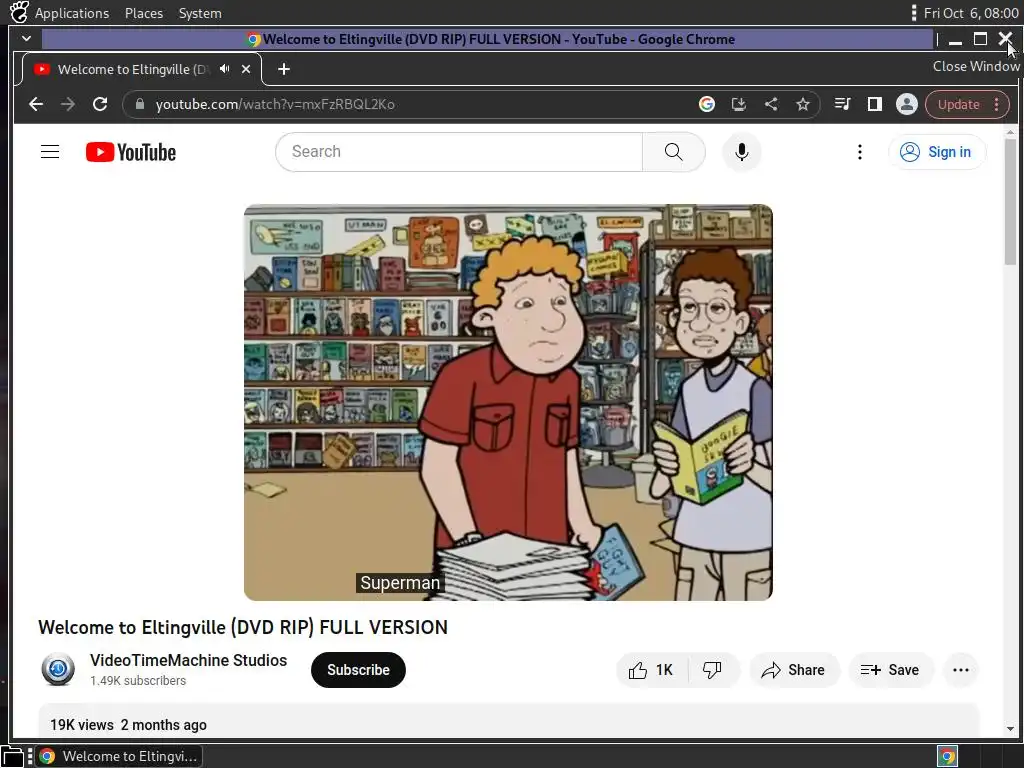This screenshot has width=1024, height=768.
Task: Click the 1.49K subscribers text
Action: (x=138, y=680)
